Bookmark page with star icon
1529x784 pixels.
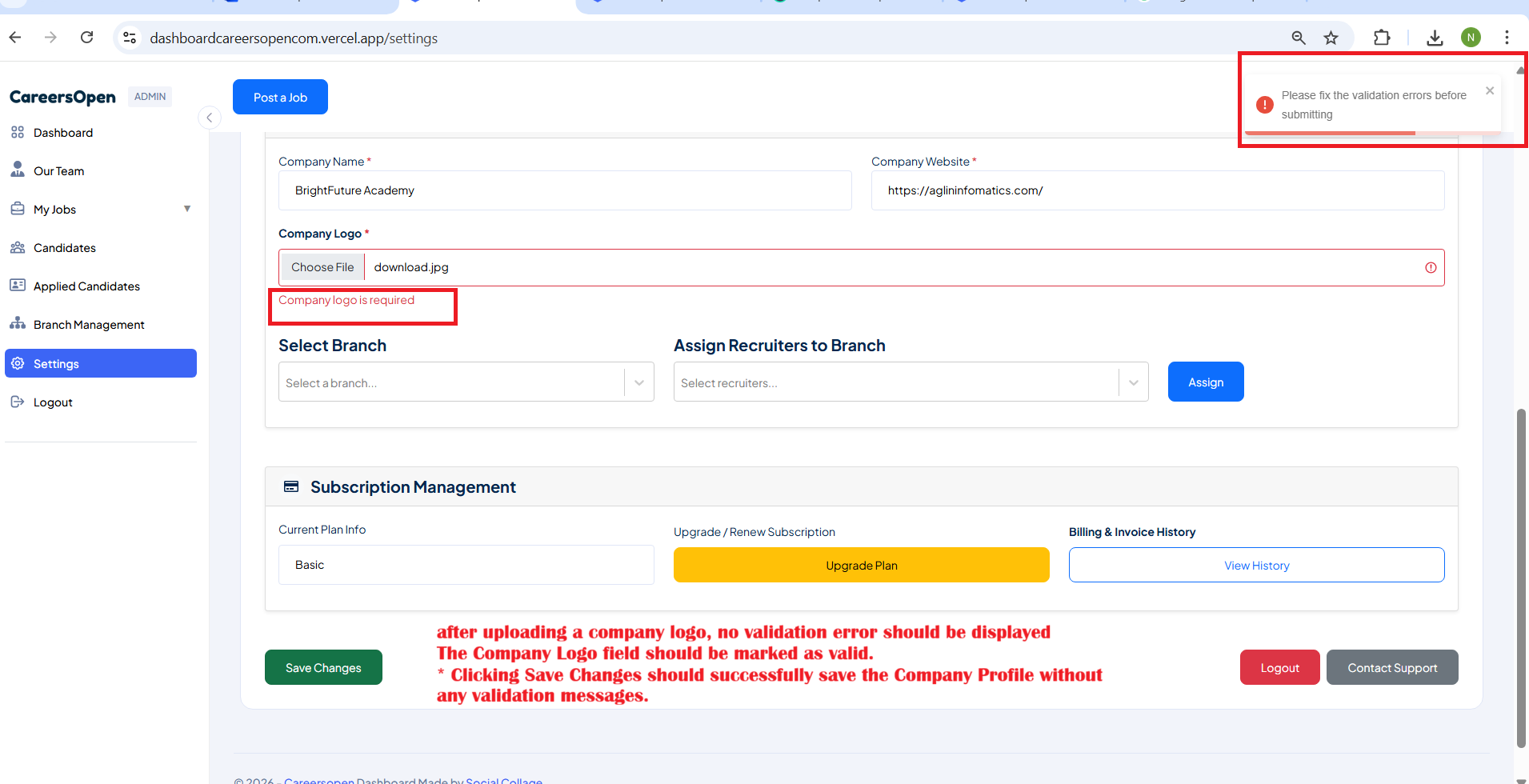coord(1331,38)
